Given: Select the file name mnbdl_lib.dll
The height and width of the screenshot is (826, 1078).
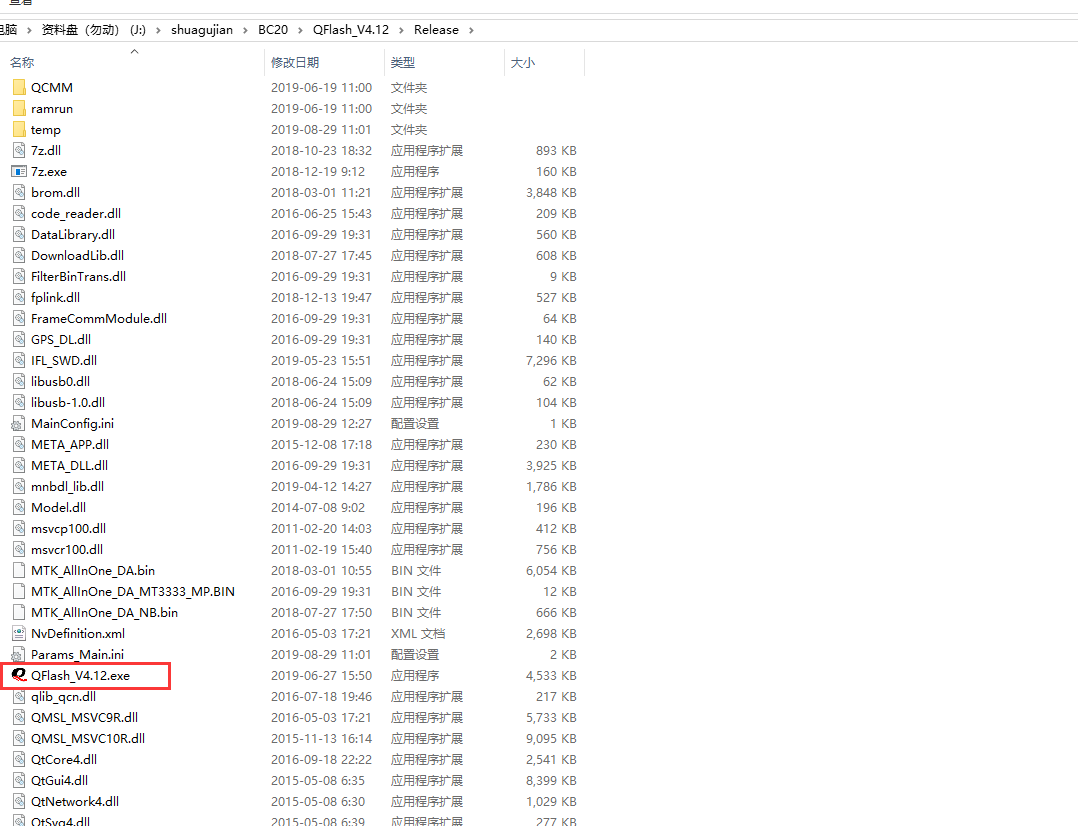Looking at the screenshot, I should [x=67, y=486].
